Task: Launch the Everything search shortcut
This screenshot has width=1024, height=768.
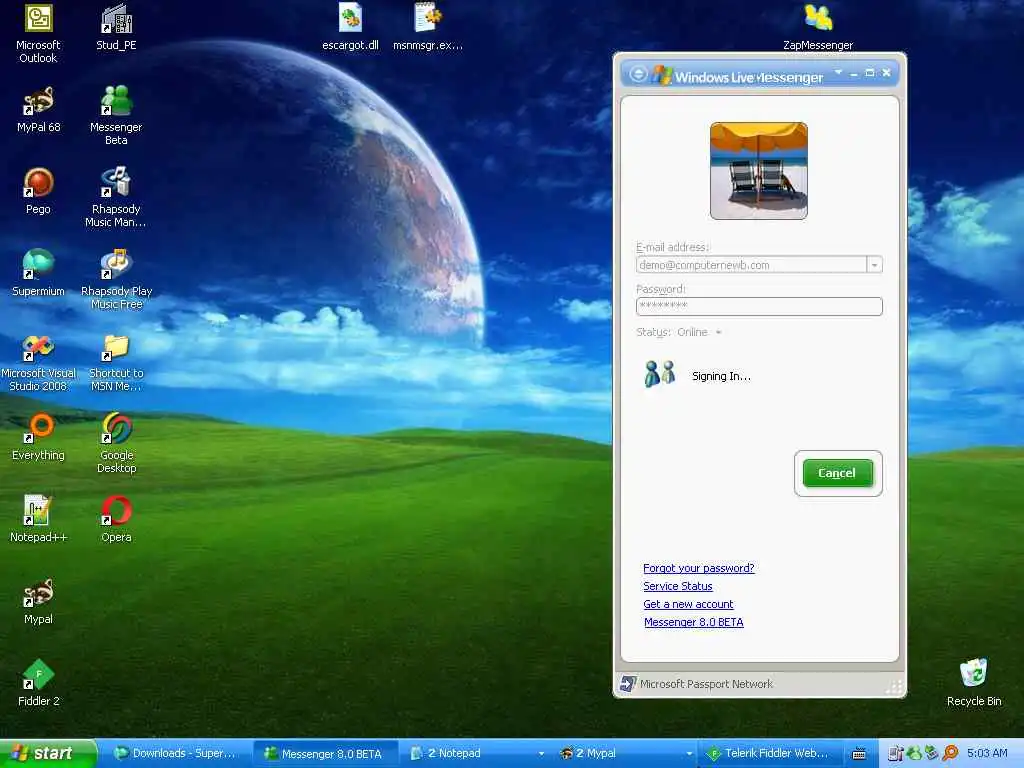Action: click(x=38, y=437)
